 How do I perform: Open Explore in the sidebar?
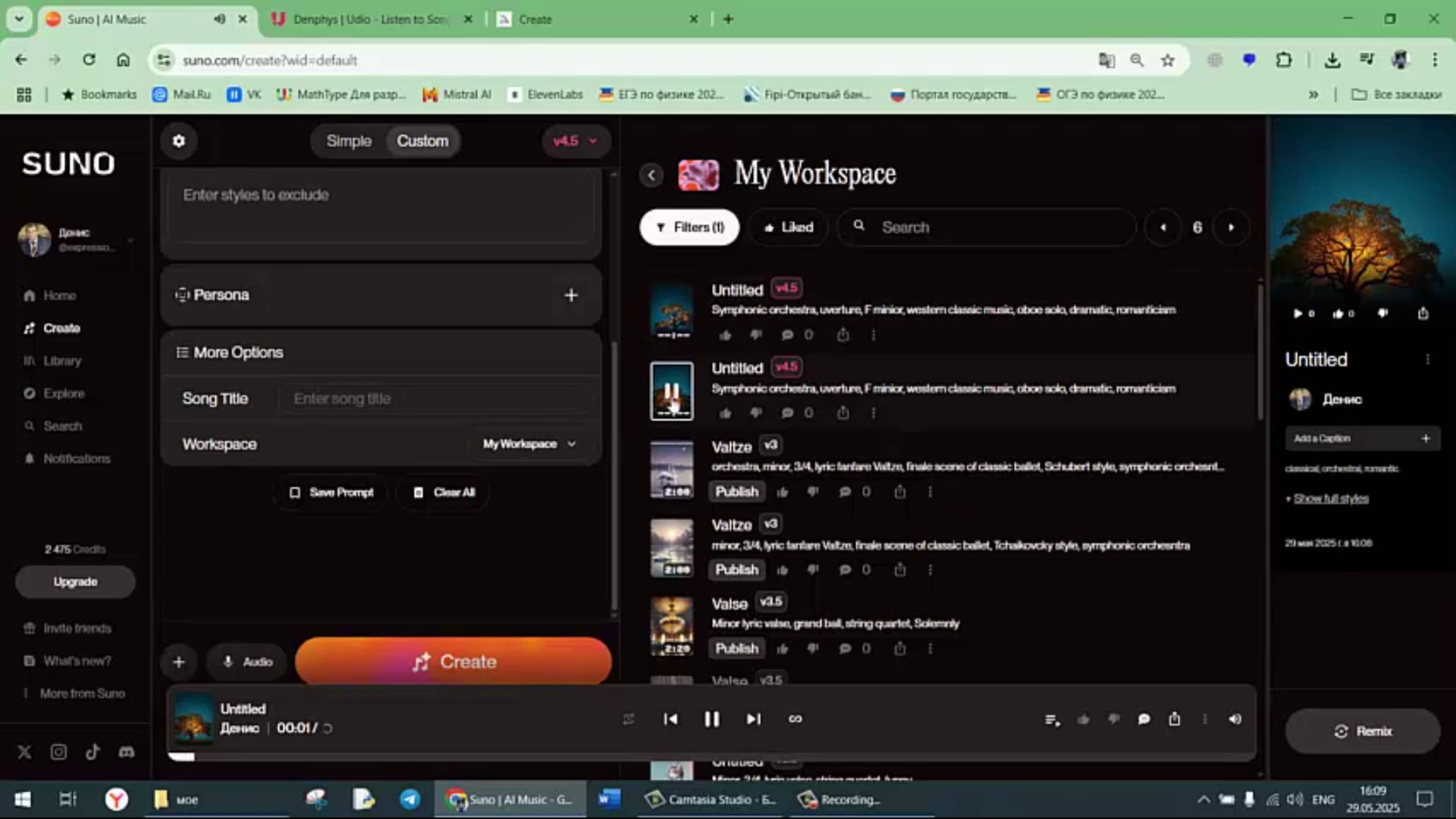54,394
